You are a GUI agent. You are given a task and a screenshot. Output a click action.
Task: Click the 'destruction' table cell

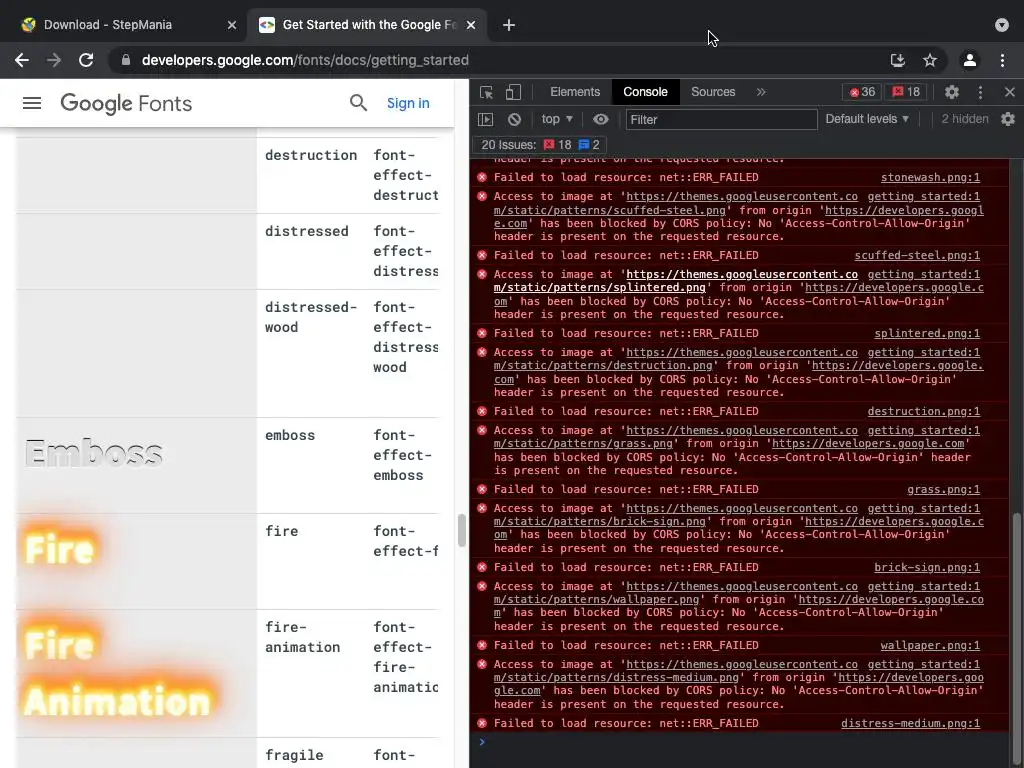pos(311,155)
